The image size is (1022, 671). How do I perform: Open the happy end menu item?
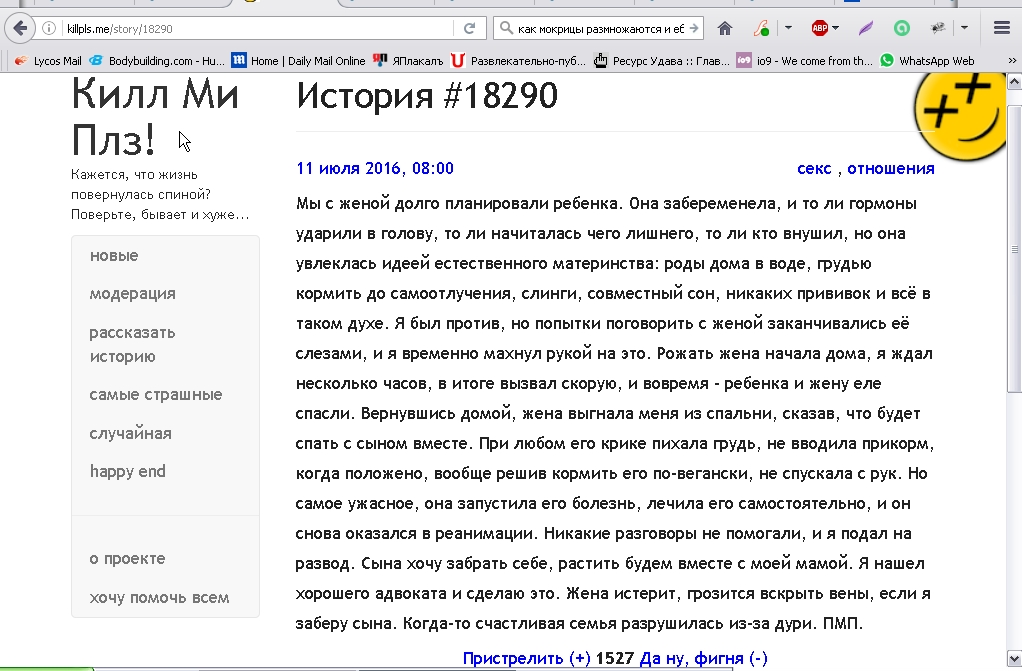coord(128,471)
